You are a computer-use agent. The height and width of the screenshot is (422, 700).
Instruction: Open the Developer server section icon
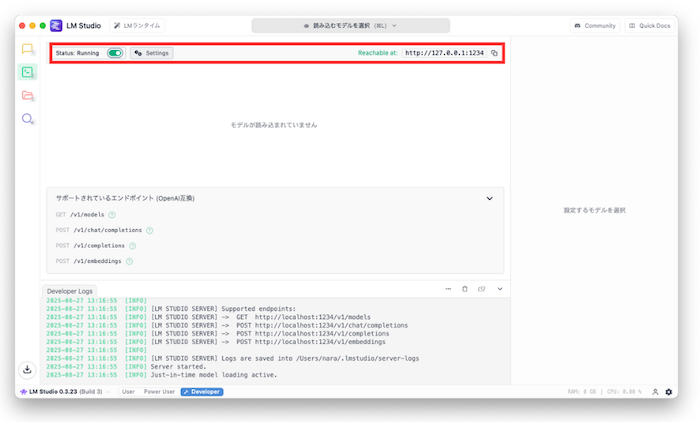[x=27, y=72]
